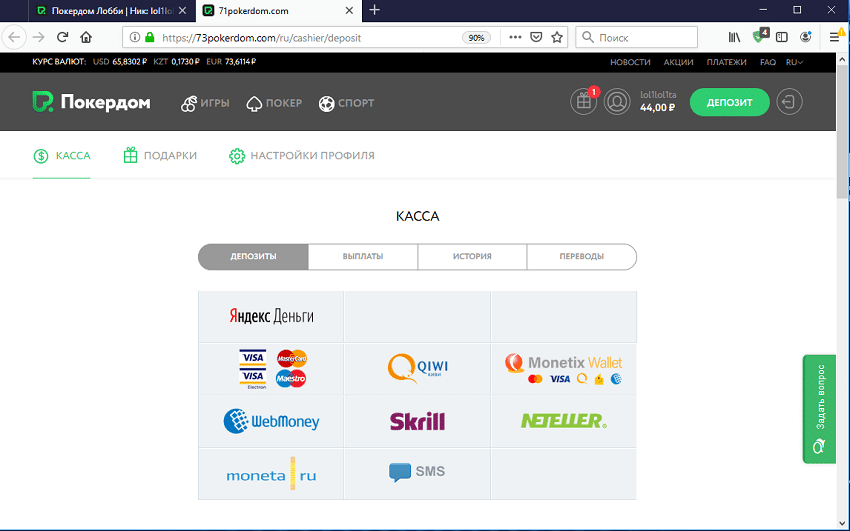850x531 pixels.
Task: Open the ПЛАТЕЖИ link
Action: tap(726, 62)
